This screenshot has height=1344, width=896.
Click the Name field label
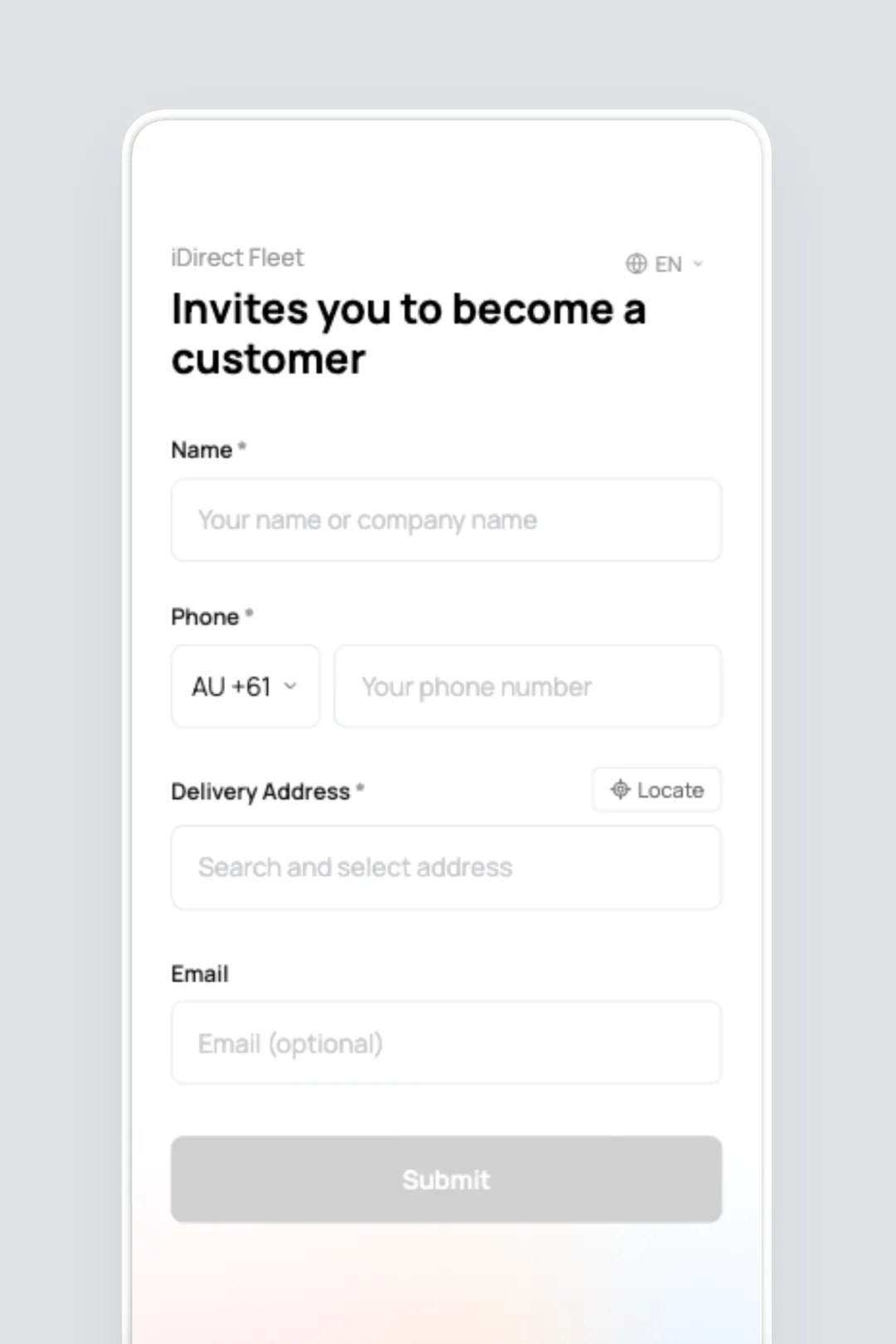pyautogui.click(x=202, y=450)
